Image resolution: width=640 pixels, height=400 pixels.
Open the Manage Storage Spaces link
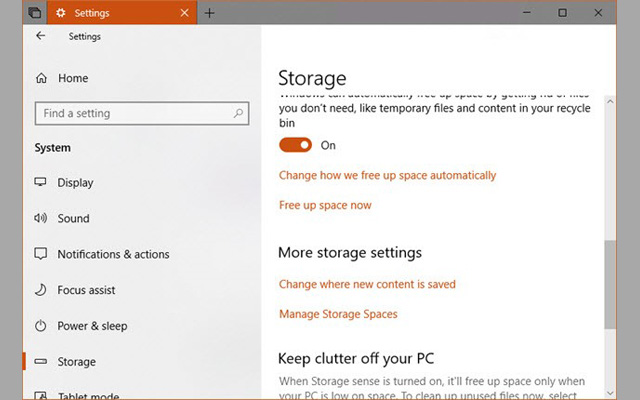pos(338,314)
